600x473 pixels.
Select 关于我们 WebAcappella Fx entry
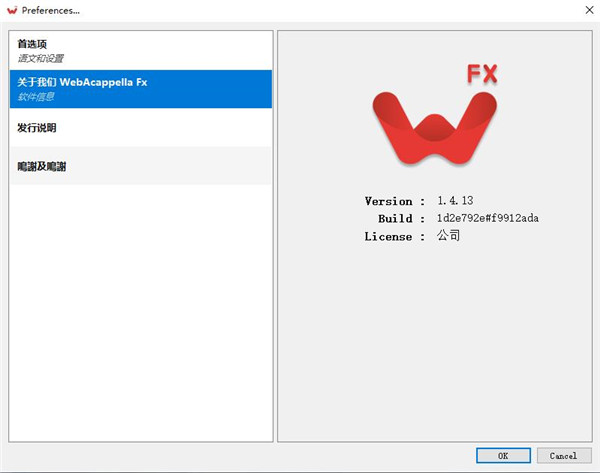[141, 89]
